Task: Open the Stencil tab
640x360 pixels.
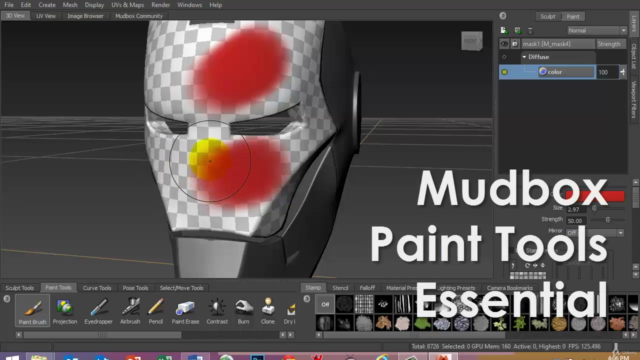Action: [340, 288]
